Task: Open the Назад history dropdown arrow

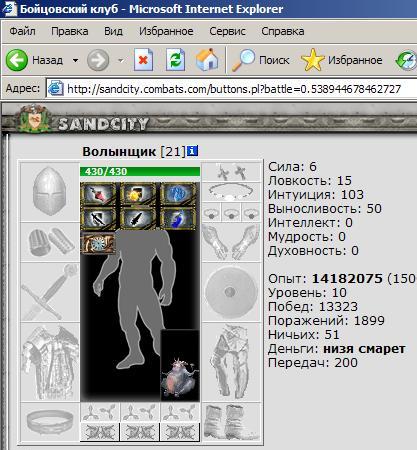Action: tap(76, 60)
